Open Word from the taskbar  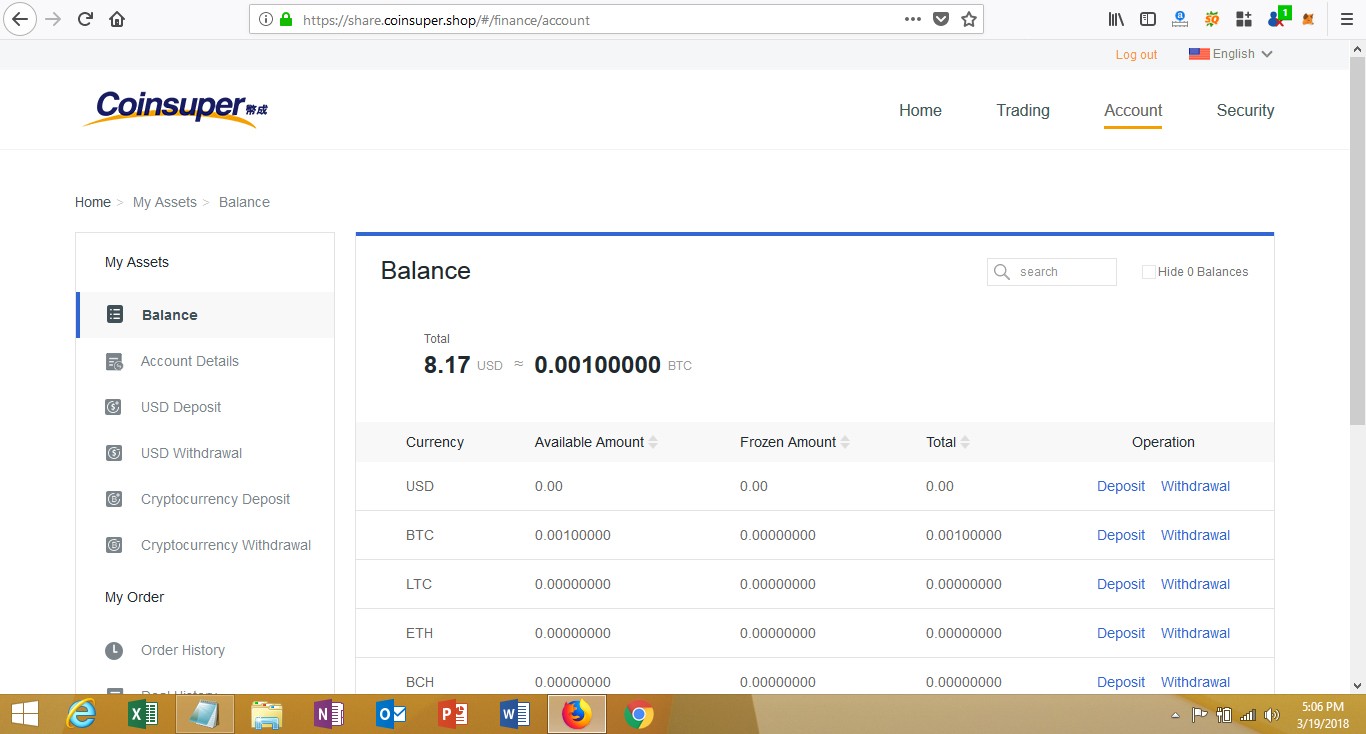[515, 714]
